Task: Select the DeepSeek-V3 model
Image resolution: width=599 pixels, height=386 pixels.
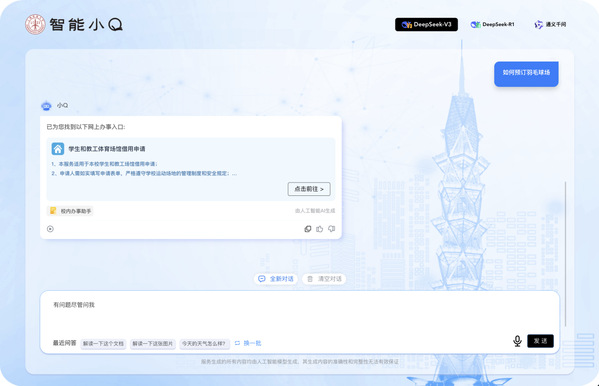Action: [x=426, y=24]
